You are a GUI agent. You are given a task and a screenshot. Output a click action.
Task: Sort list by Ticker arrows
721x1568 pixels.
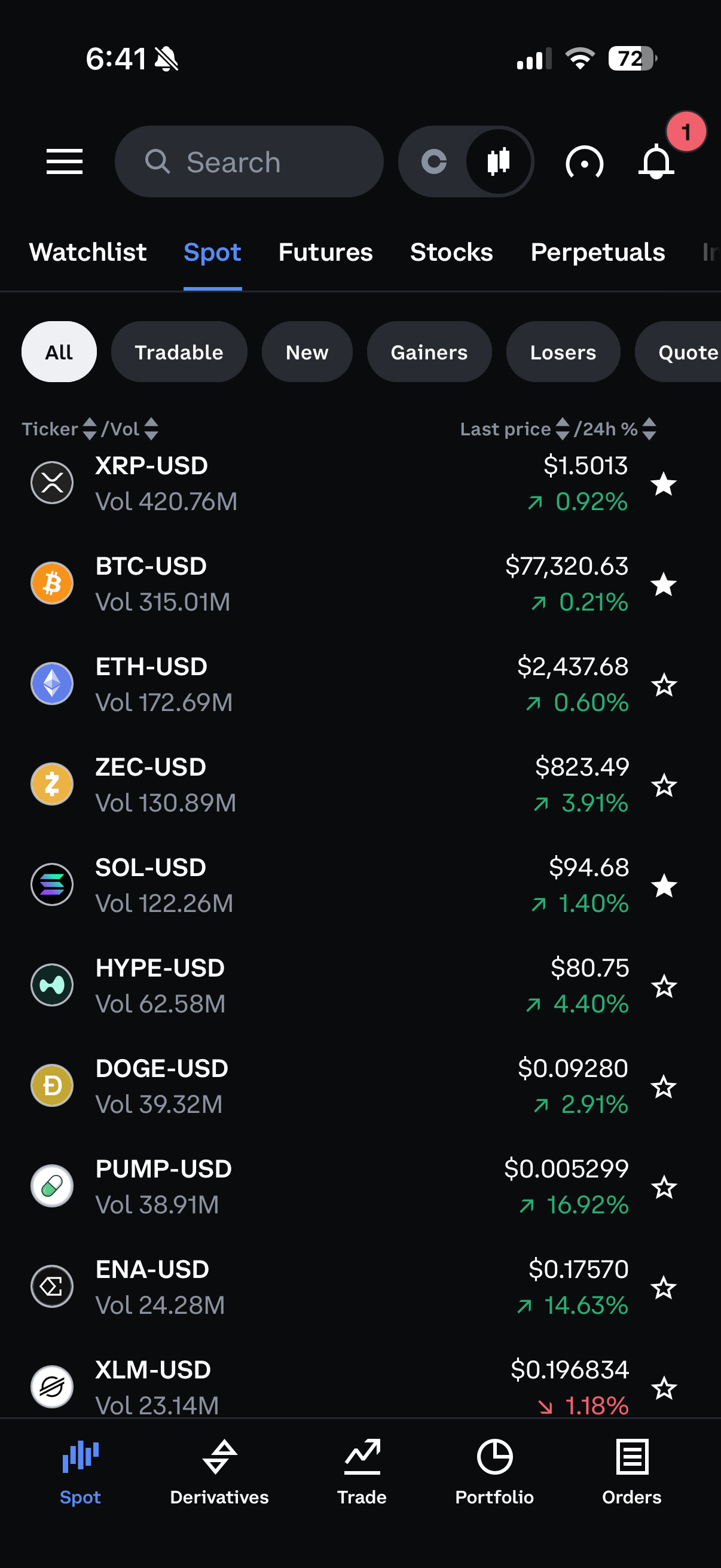coord(90,429)
